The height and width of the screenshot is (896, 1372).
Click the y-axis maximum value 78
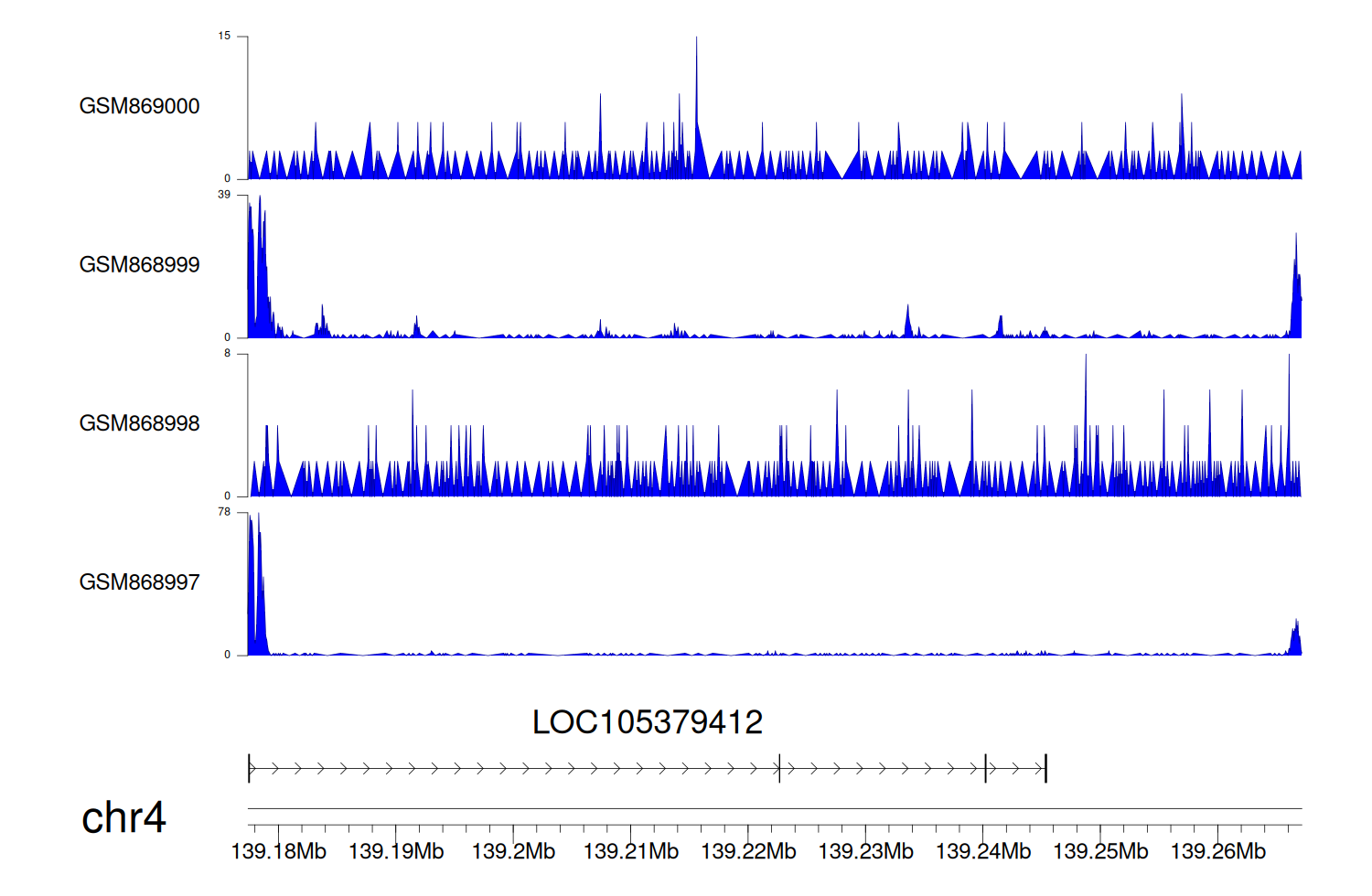tap(224, 512)
